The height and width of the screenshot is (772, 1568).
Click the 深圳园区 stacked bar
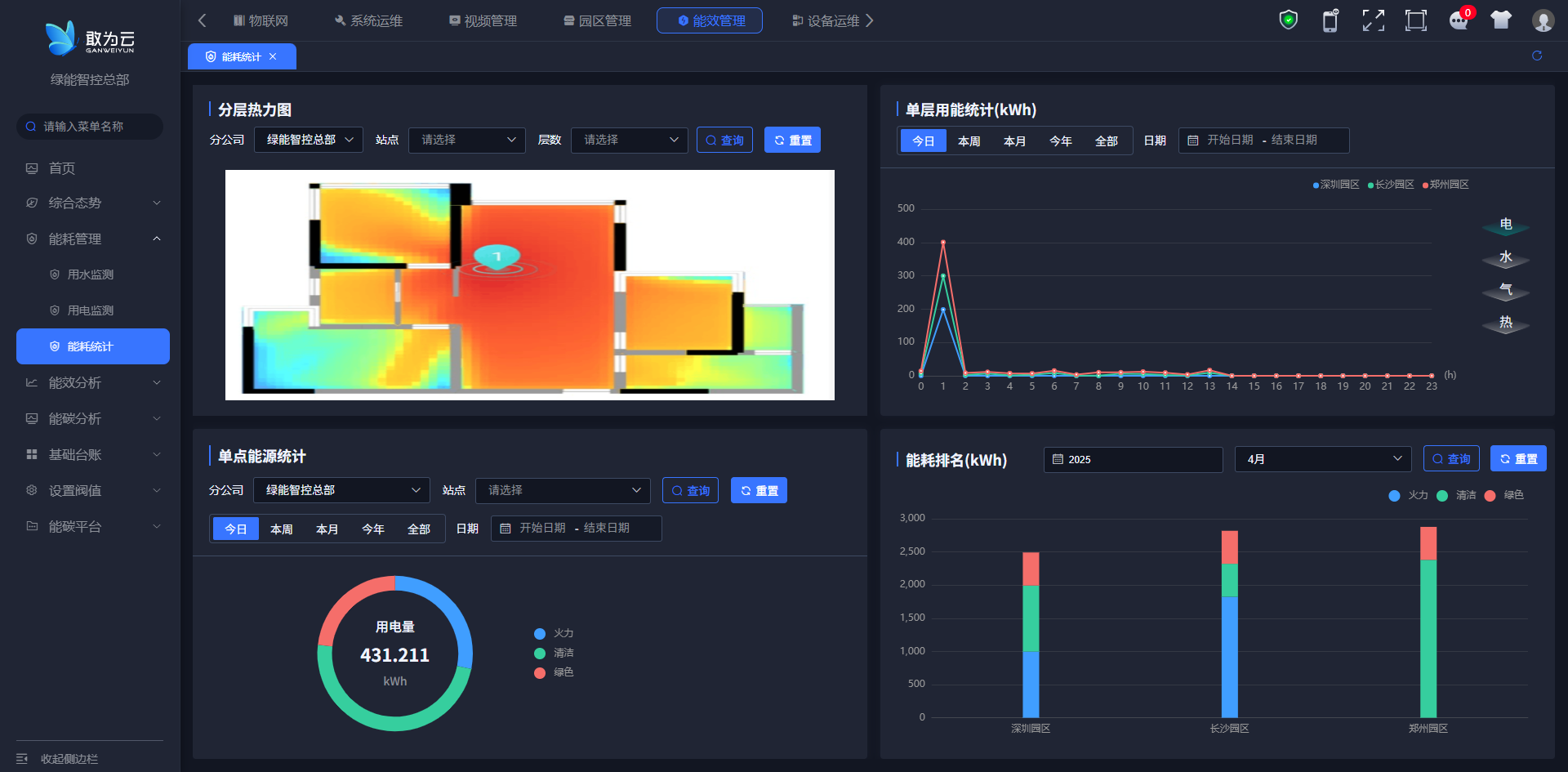tap(1031, 635)
